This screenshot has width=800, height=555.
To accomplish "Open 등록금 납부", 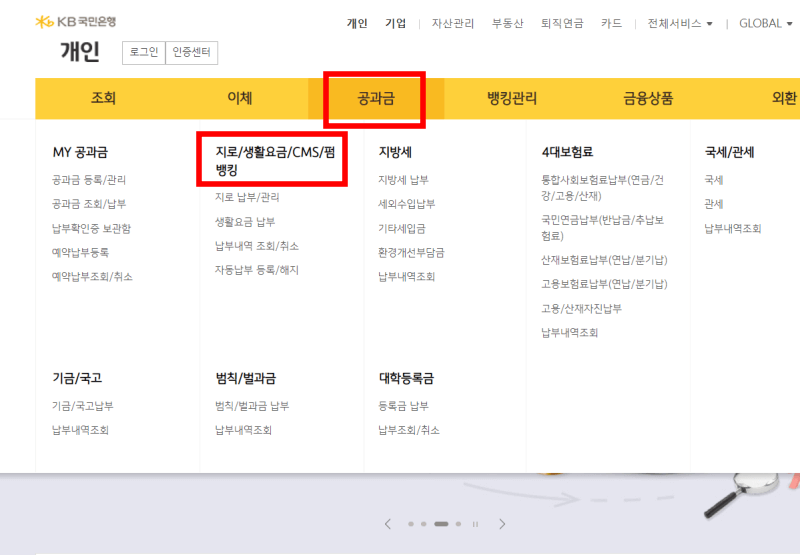I will pyautogui.click(x=403, y=406).
